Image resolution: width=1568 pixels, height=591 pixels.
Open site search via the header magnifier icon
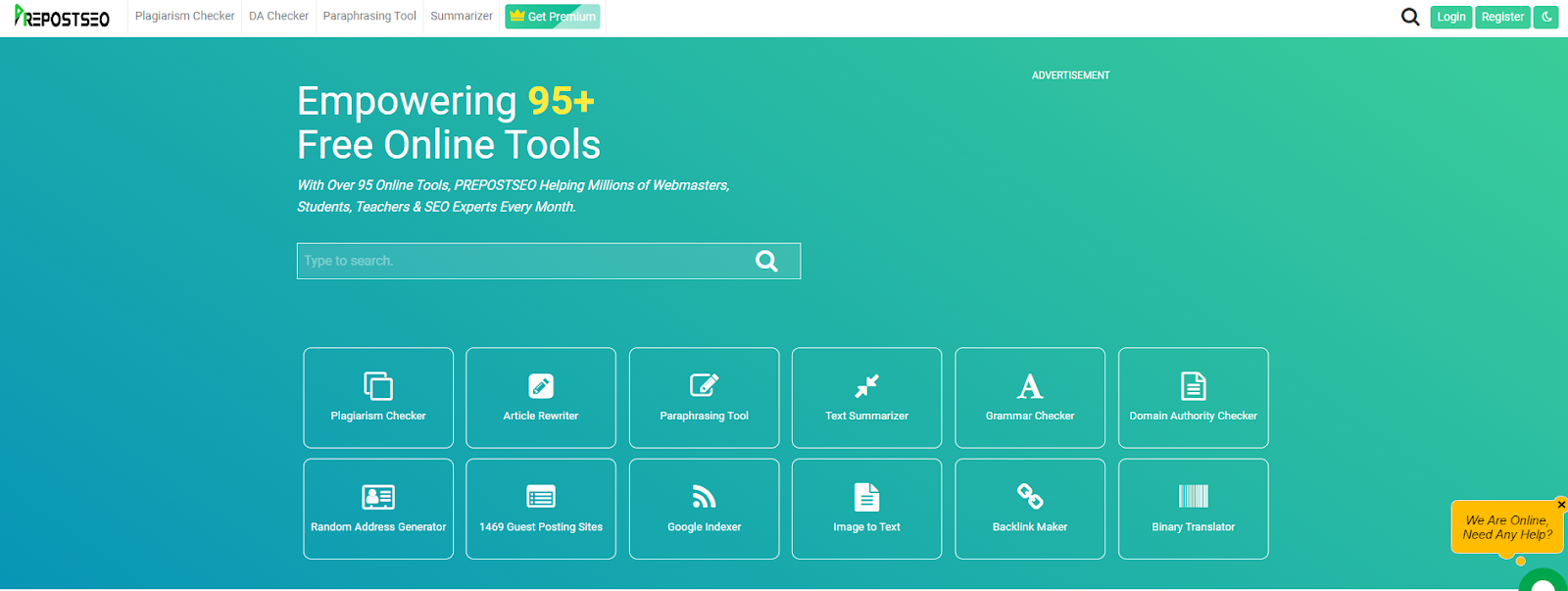click(x=1410, y=17)
